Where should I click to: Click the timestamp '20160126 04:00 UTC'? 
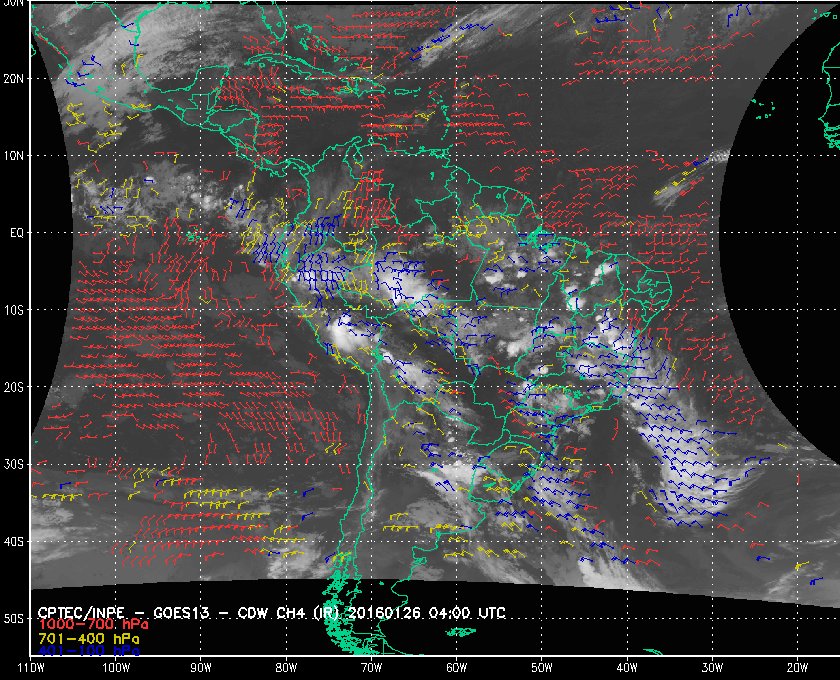[427, 613]
